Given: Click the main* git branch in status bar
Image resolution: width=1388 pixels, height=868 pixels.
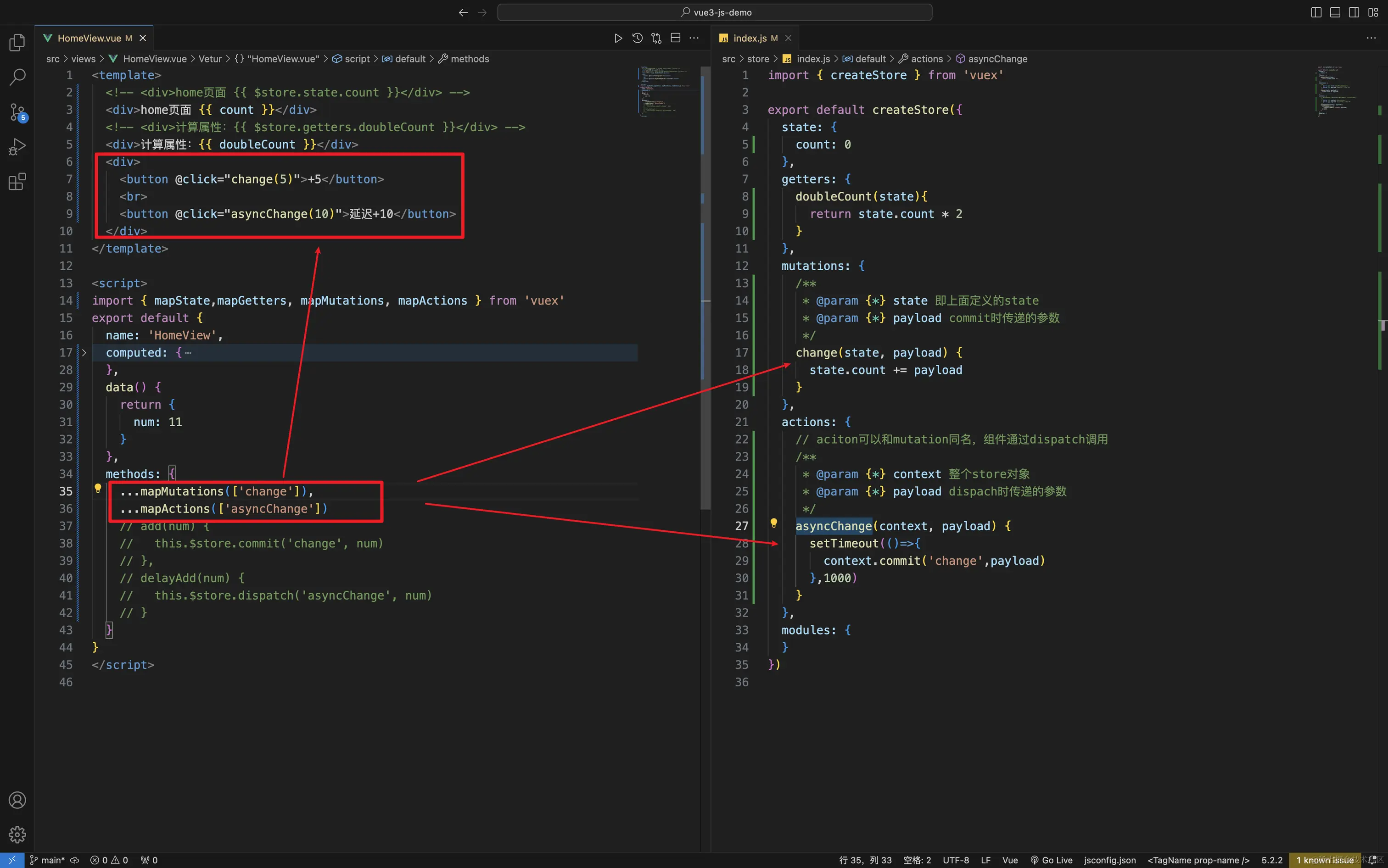Looking at the screenshot, I should click(48, 860).
